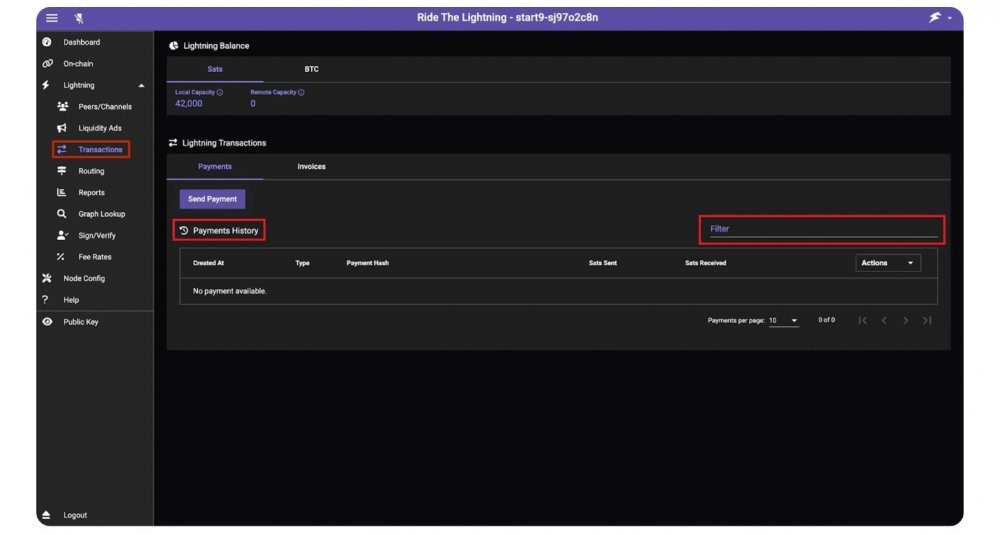The image size is (1000, 535).
Task: Go to Peers/Channels
Action: (x=105, y=106)
